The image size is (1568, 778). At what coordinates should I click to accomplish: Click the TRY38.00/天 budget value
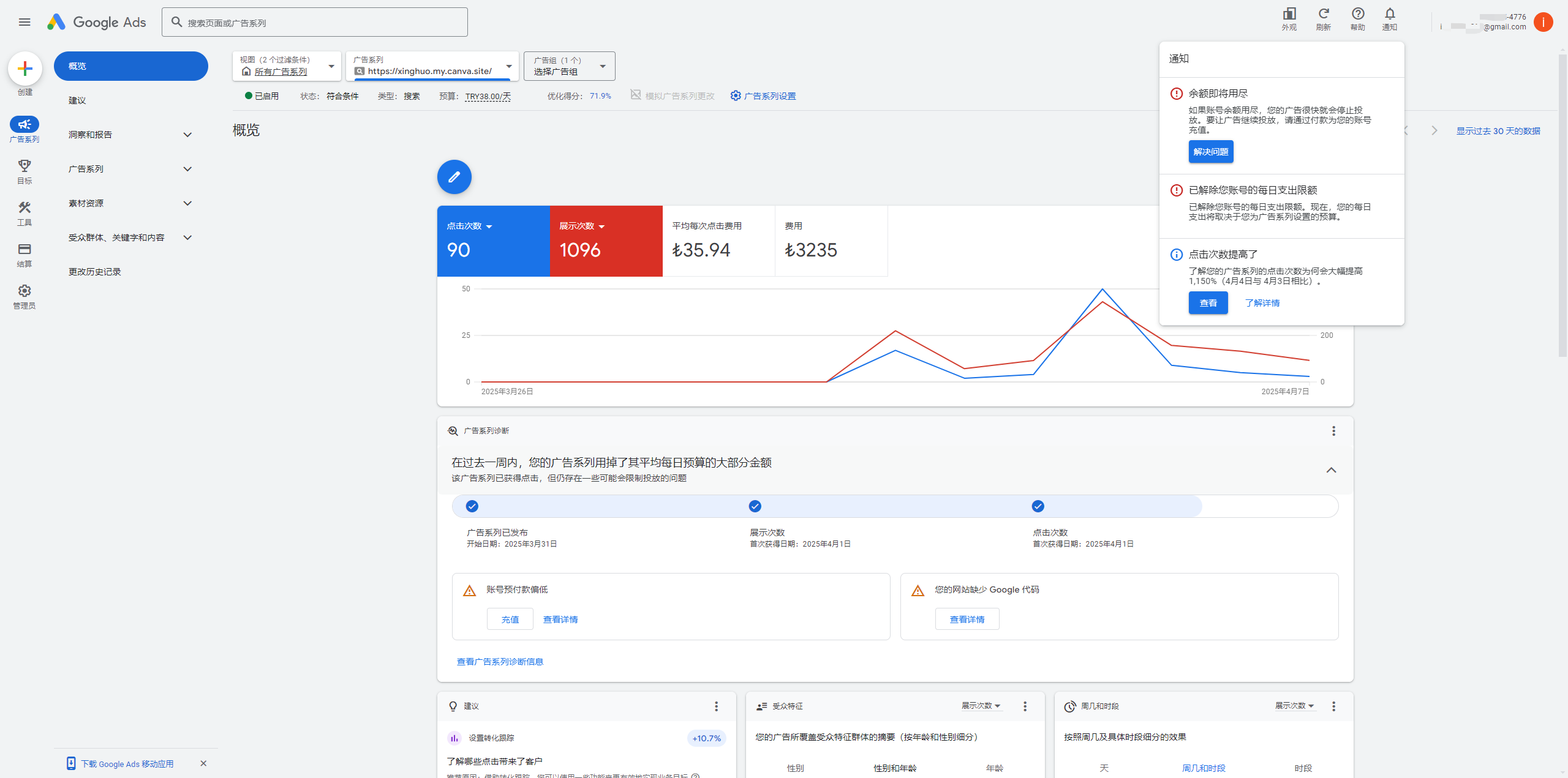pyautogui.click(x=488, y=96)
